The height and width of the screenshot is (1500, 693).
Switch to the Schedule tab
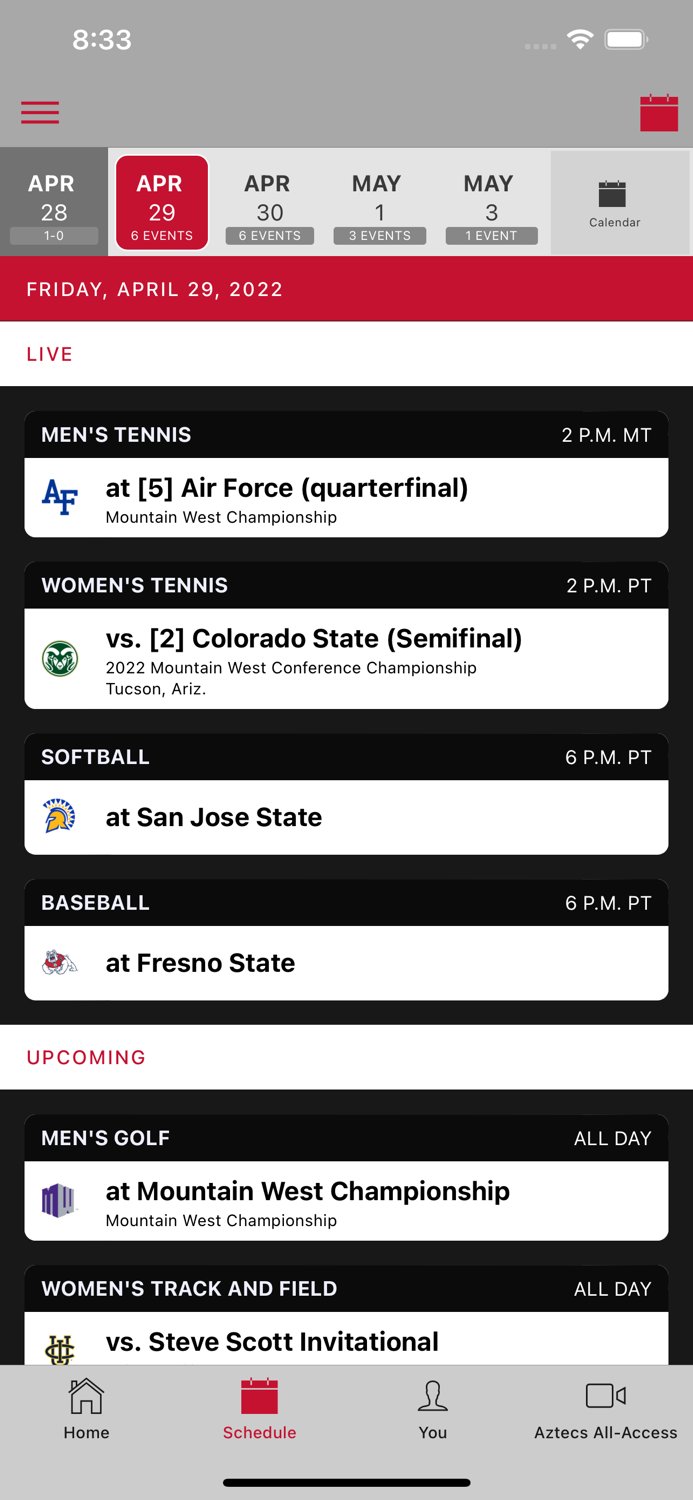coord(259,1408)
